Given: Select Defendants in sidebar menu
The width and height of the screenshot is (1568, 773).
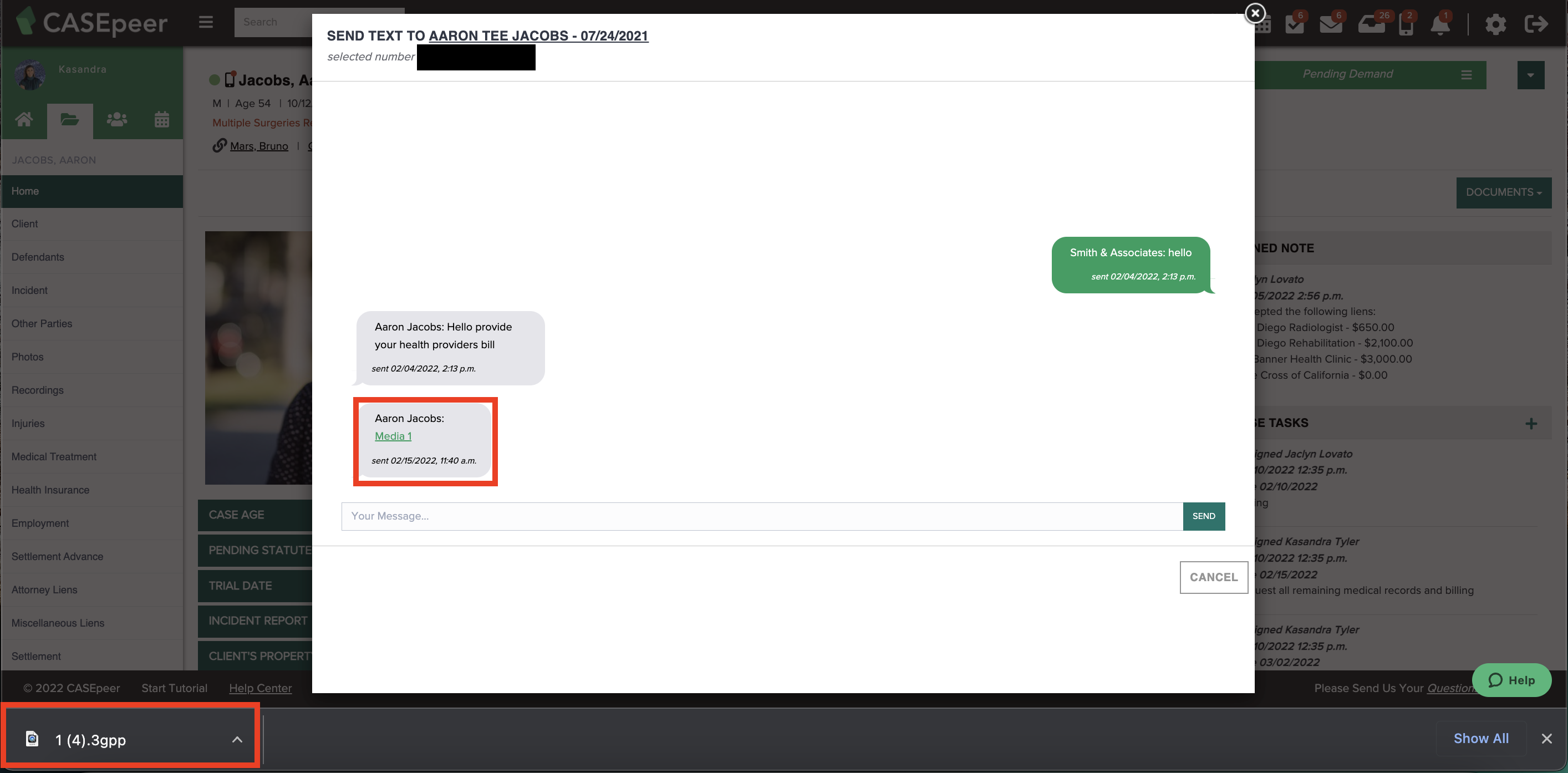Looking at the screenshot, I should click(x=92, y=257).
